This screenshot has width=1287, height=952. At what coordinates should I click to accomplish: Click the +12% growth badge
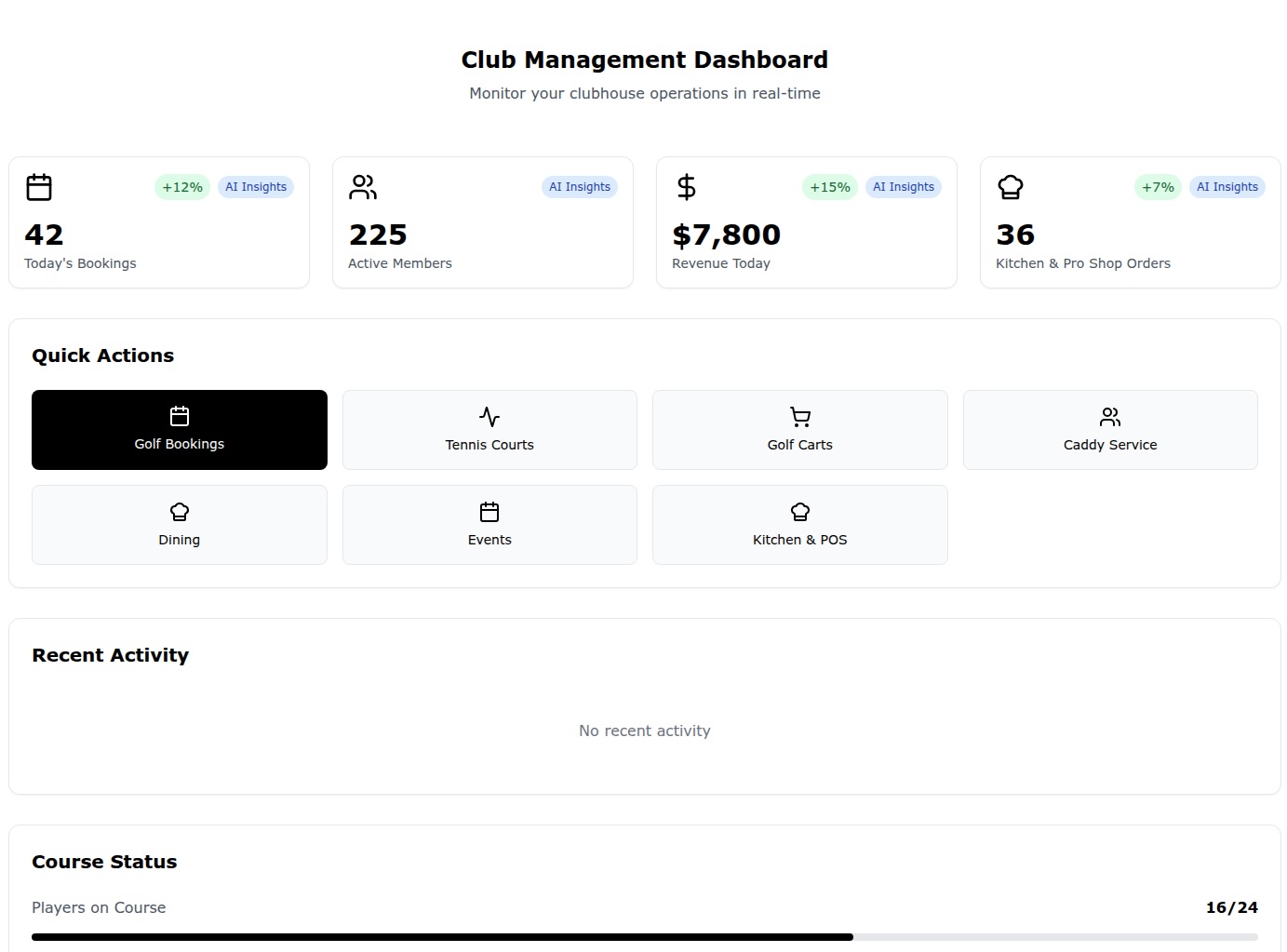(181, 186)
